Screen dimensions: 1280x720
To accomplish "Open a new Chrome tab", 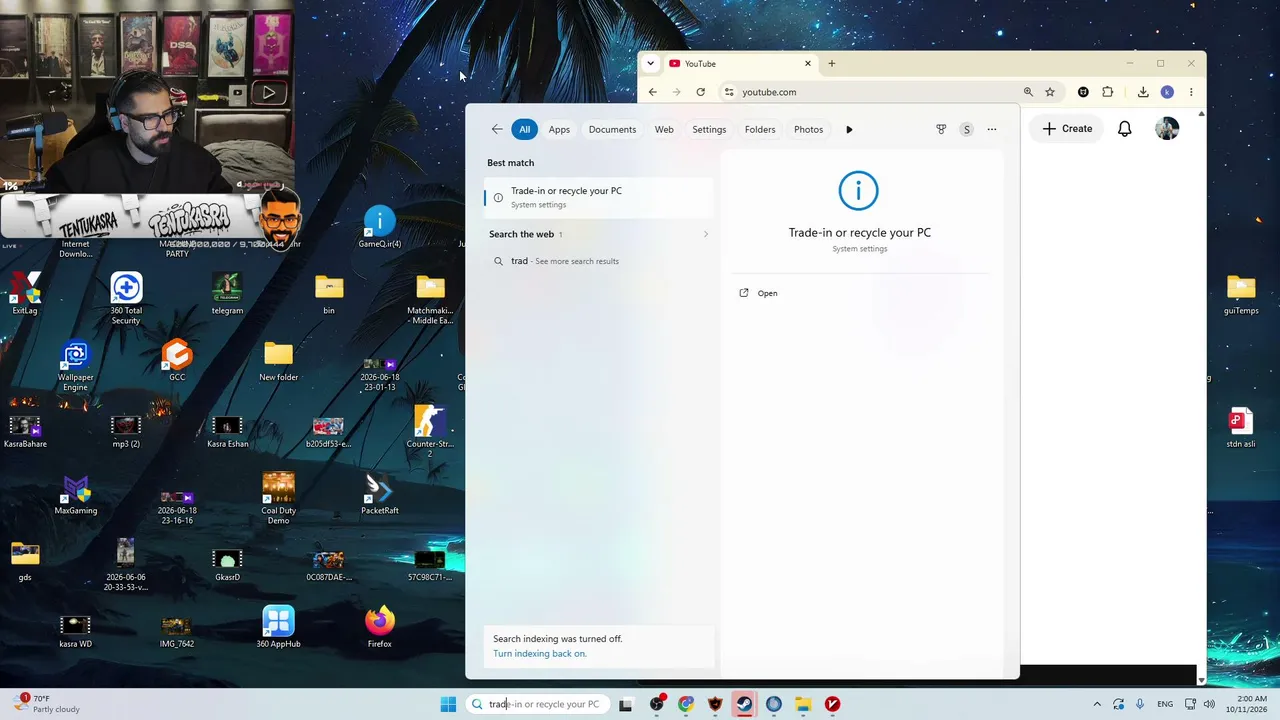I will click(831, 63).
